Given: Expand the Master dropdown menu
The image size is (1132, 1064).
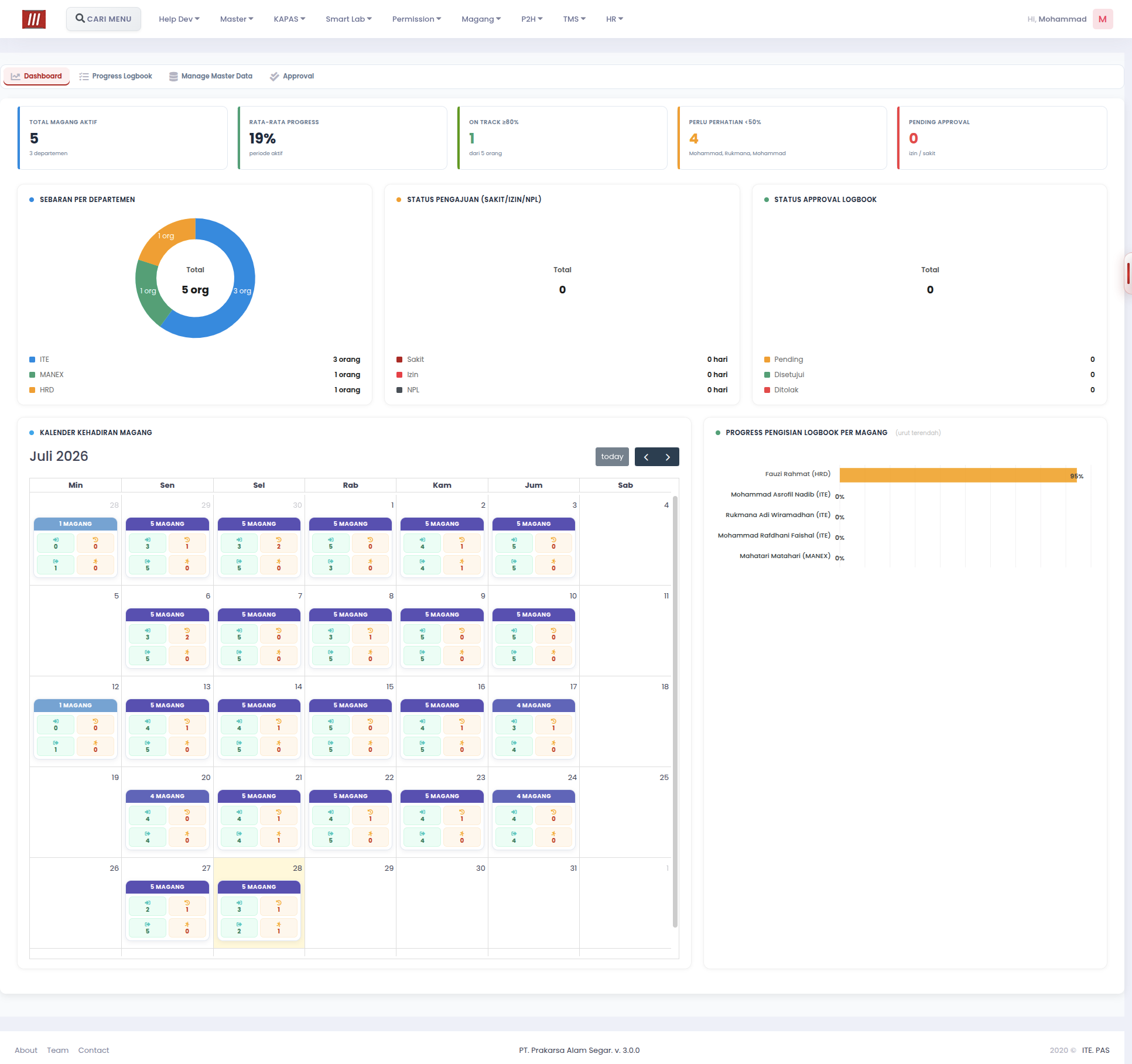Looking at the screenshot, I should point(237,19).
